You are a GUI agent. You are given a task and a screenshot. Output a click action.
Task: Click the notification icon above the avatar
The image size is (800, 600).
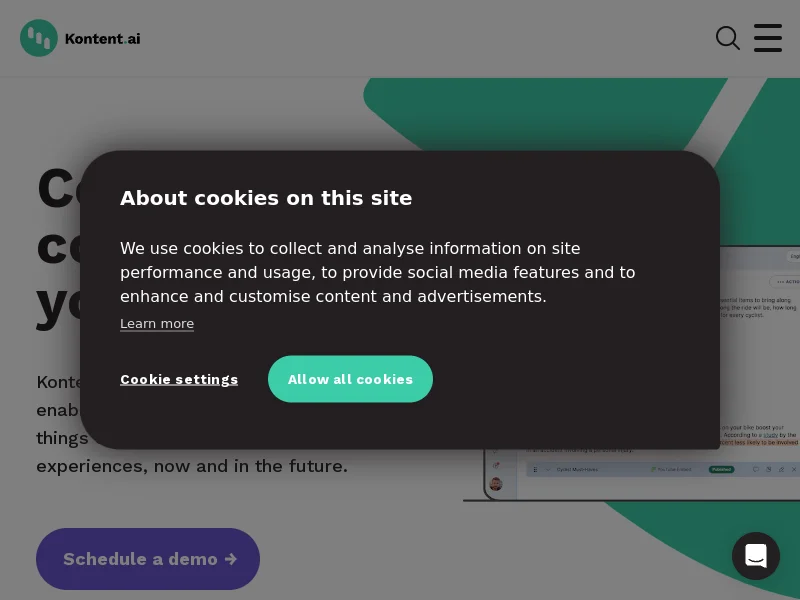(496, 465)
